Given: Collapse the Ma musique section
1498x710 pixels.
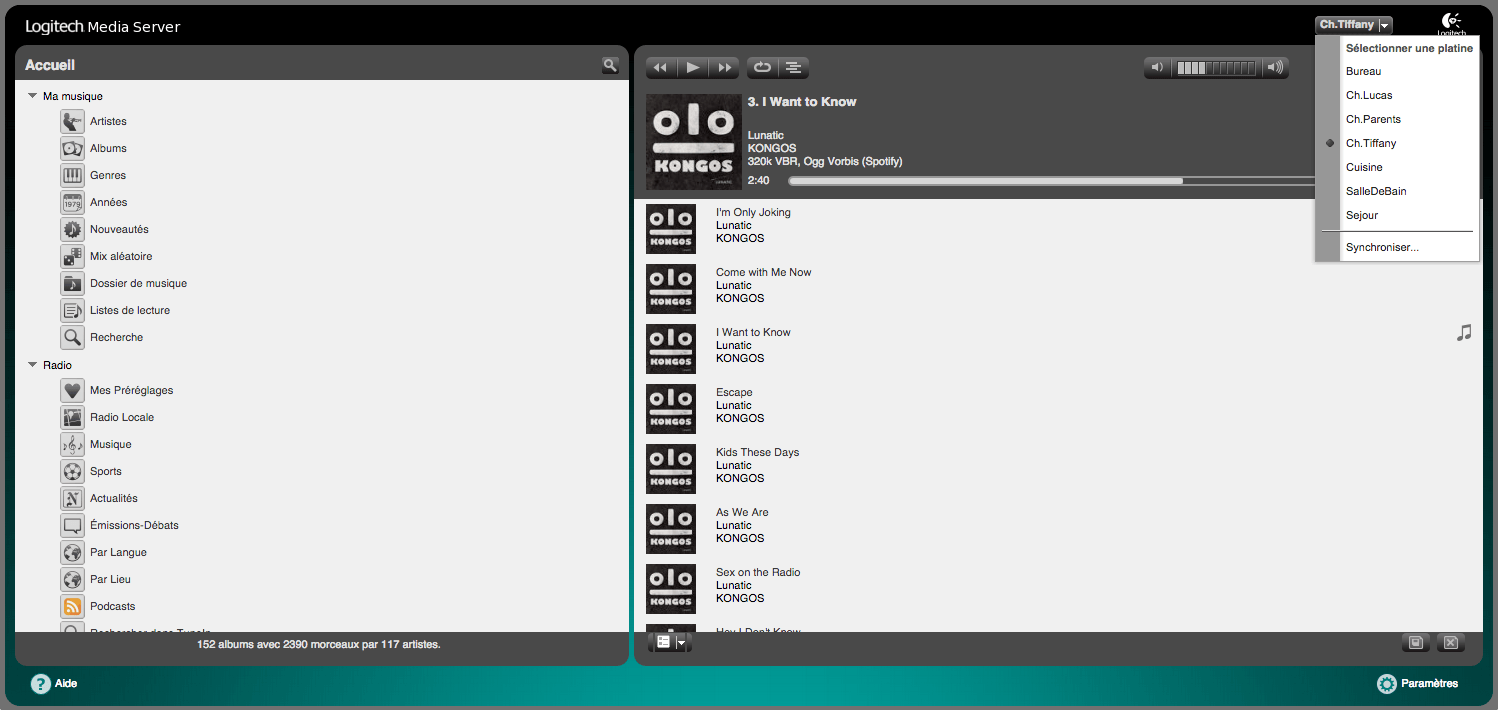Looking at the screenshot, I should tap(33, 97).
